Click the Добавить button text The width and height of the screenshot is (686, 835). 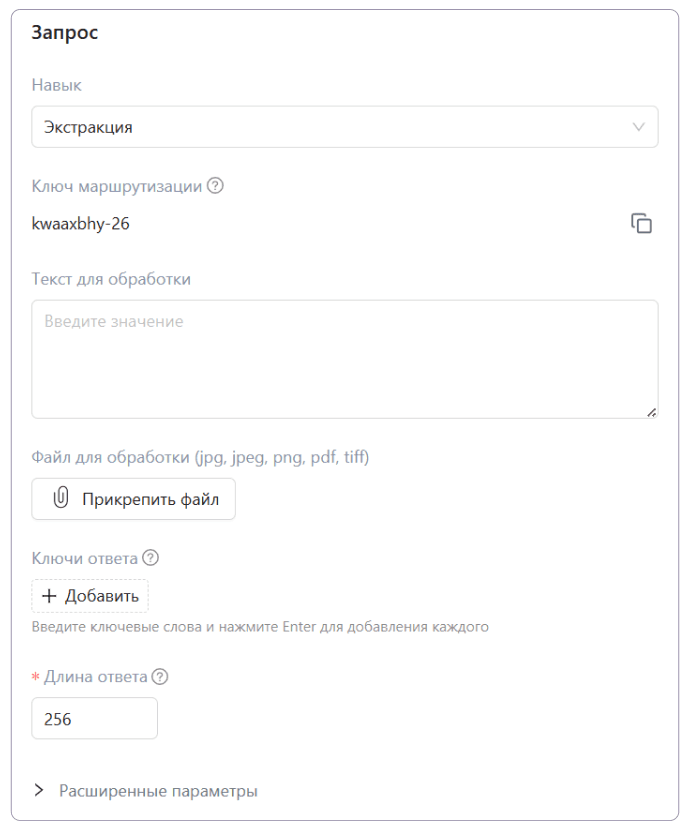[102, 597]
